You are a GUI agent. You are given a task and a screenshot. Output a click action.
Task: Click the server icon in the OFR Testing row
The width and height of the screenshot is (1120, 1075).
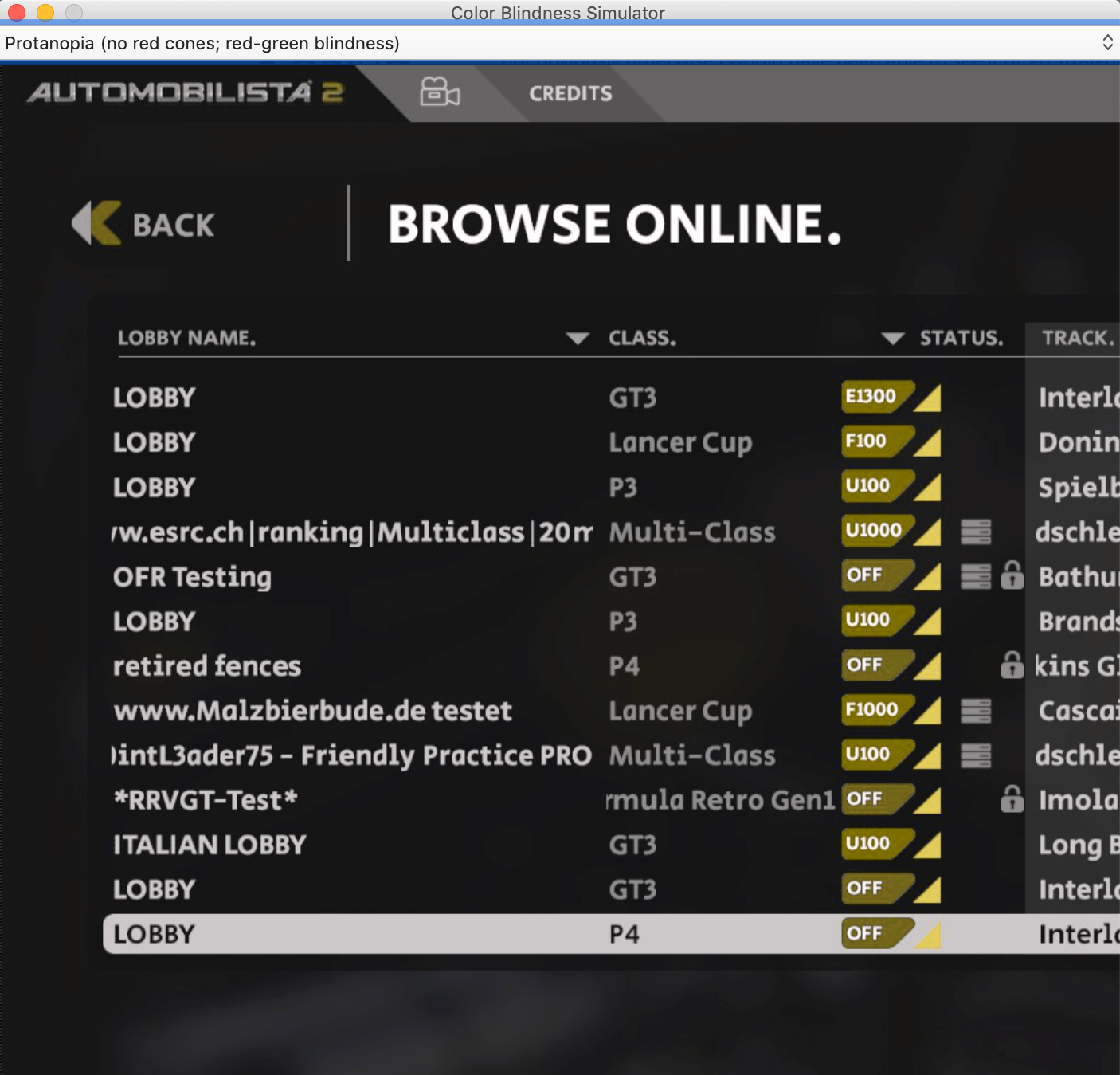[976, 576]
